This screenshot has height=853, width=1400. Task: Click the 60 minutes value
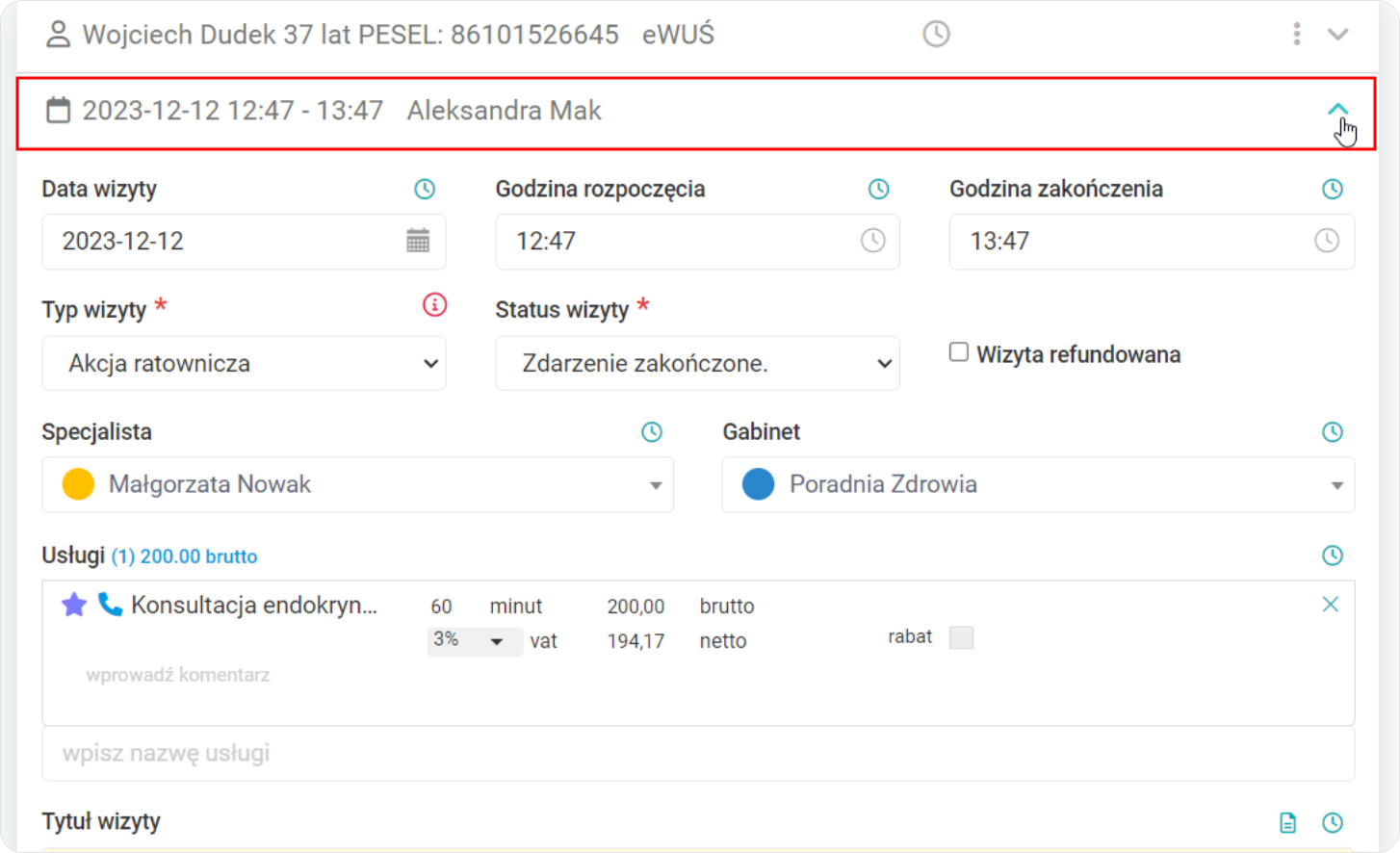441,607
